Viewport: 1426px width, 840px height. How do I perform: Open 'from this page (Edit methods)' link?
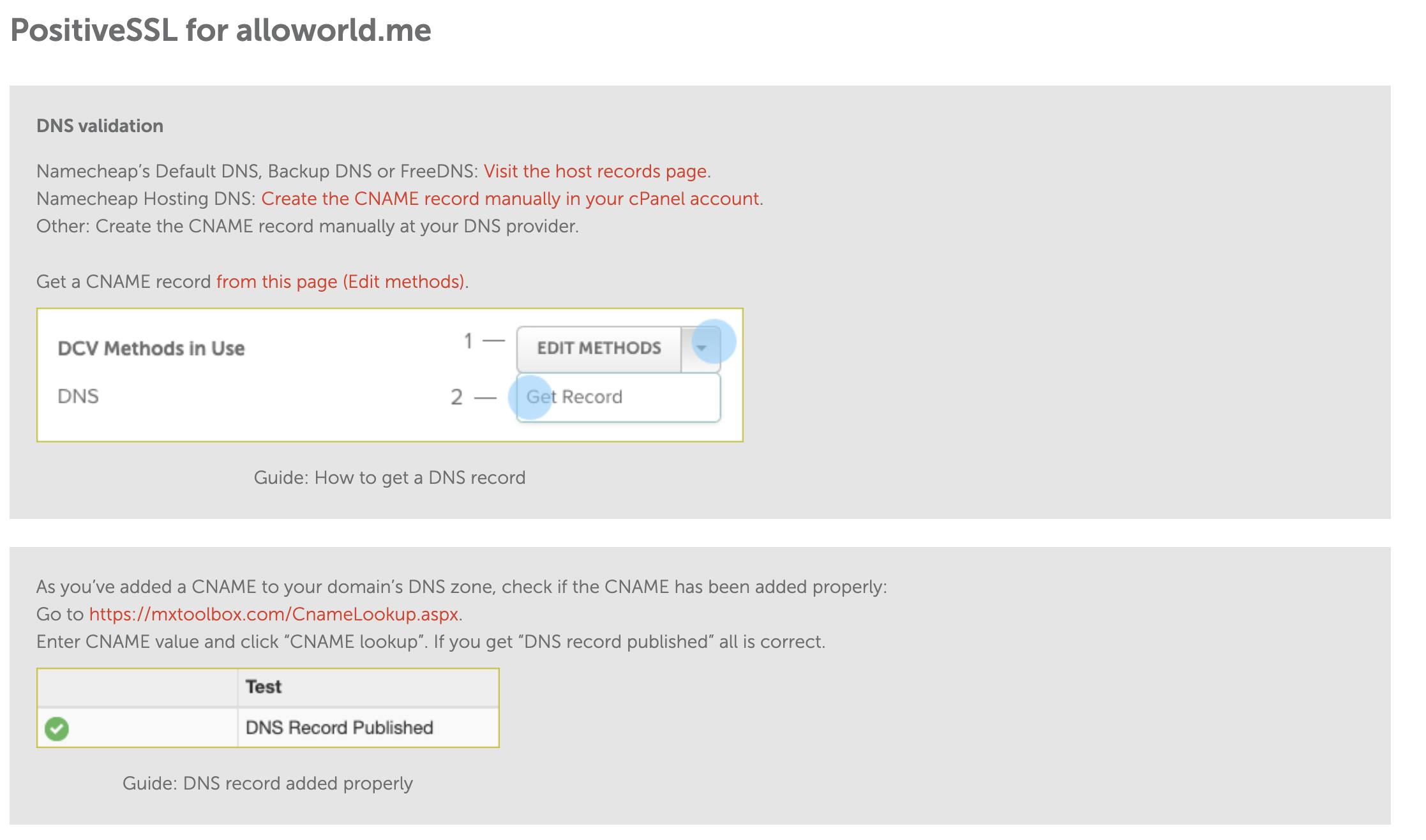(340, 281)
